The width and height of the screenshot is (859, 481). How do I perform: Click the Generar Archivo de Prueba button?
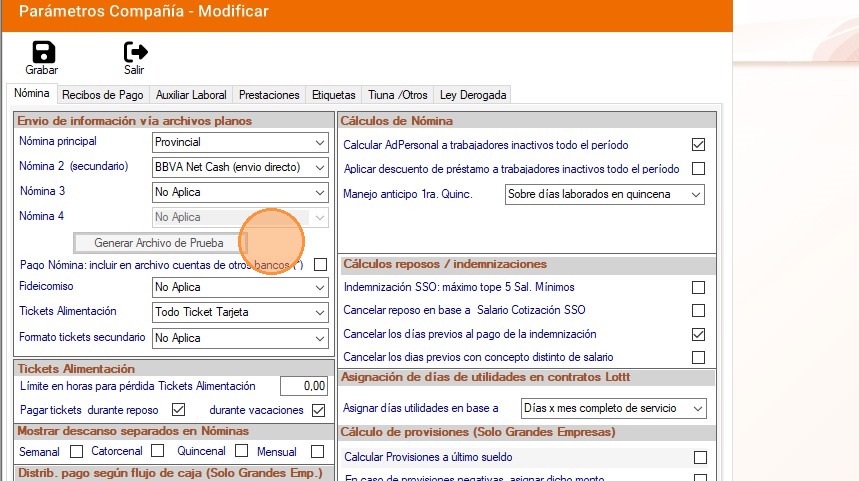pyautogui.click(x=160, y=243)
